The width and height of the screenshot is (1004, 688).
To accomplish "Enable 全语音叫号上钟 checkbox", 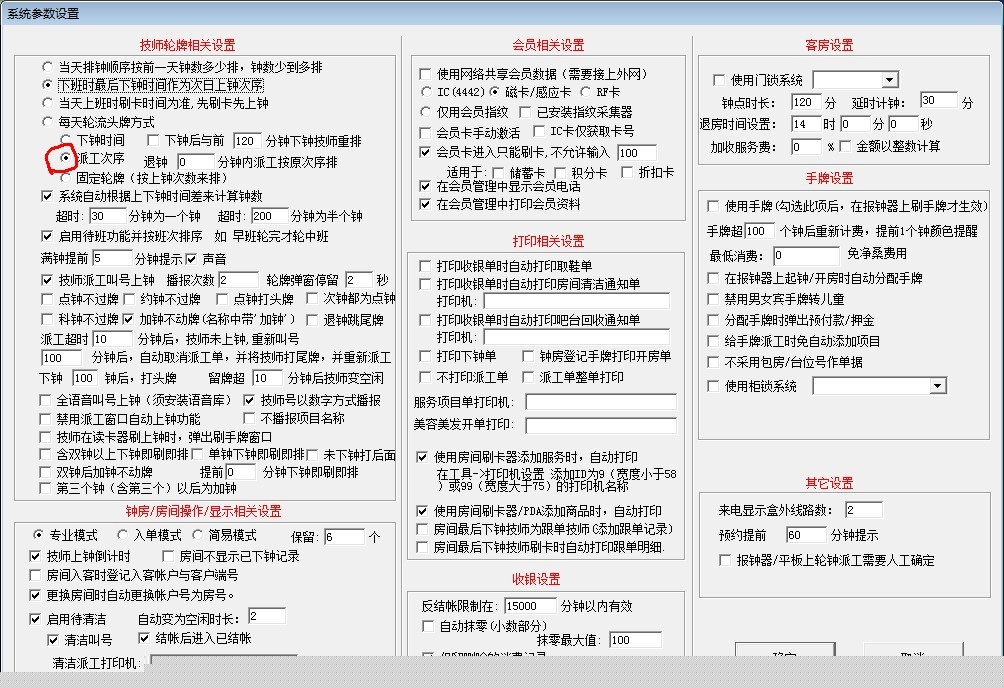I will click(45, 400).
